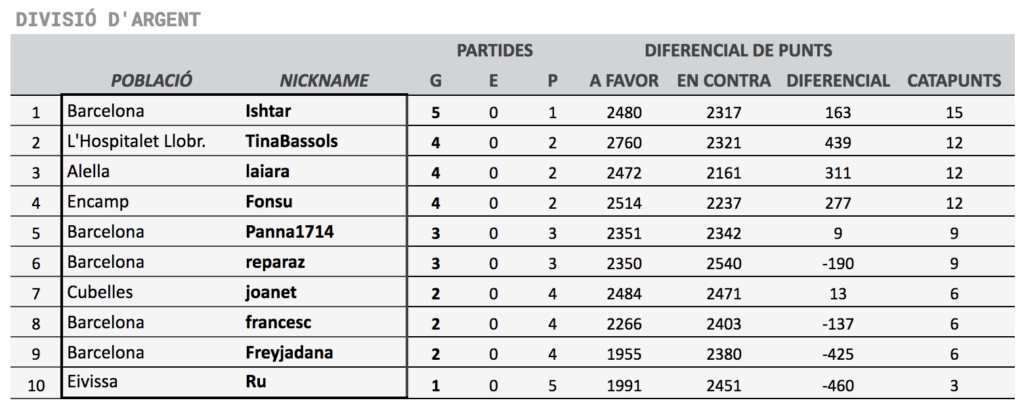Click the 439 differential value
The image size is (1024, 411).
(838, 142)
